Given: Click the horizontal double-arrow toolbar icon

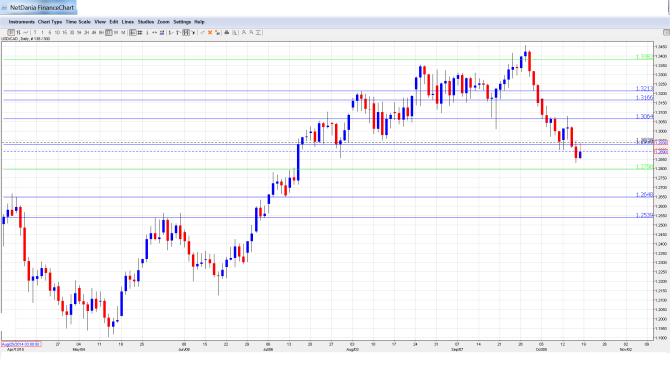Looking at the screenshot, I should 155,32.
